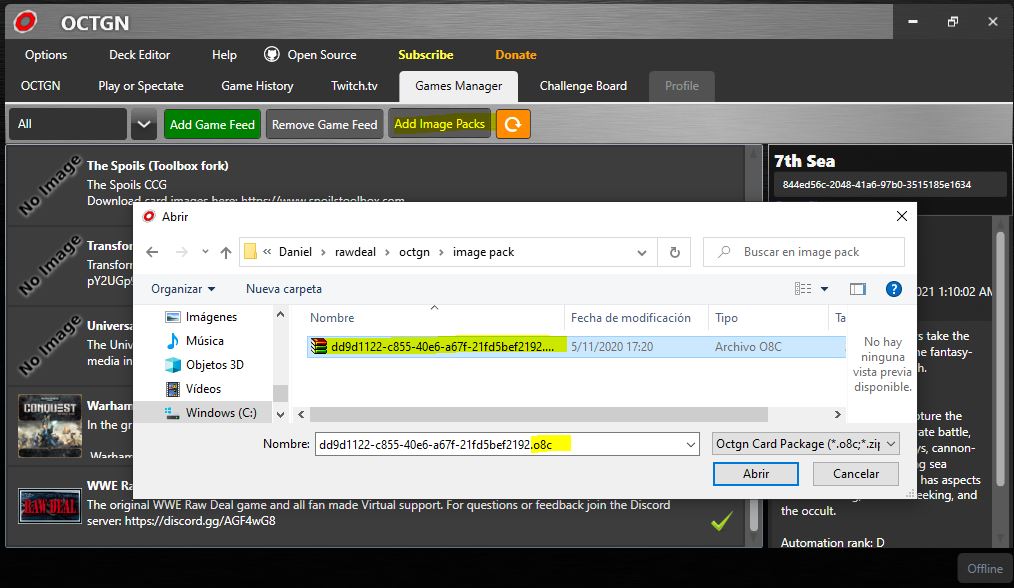The image size is (1014, 588).
Task: Open the Deck Editor menu
Action: [x=140, y=55]
